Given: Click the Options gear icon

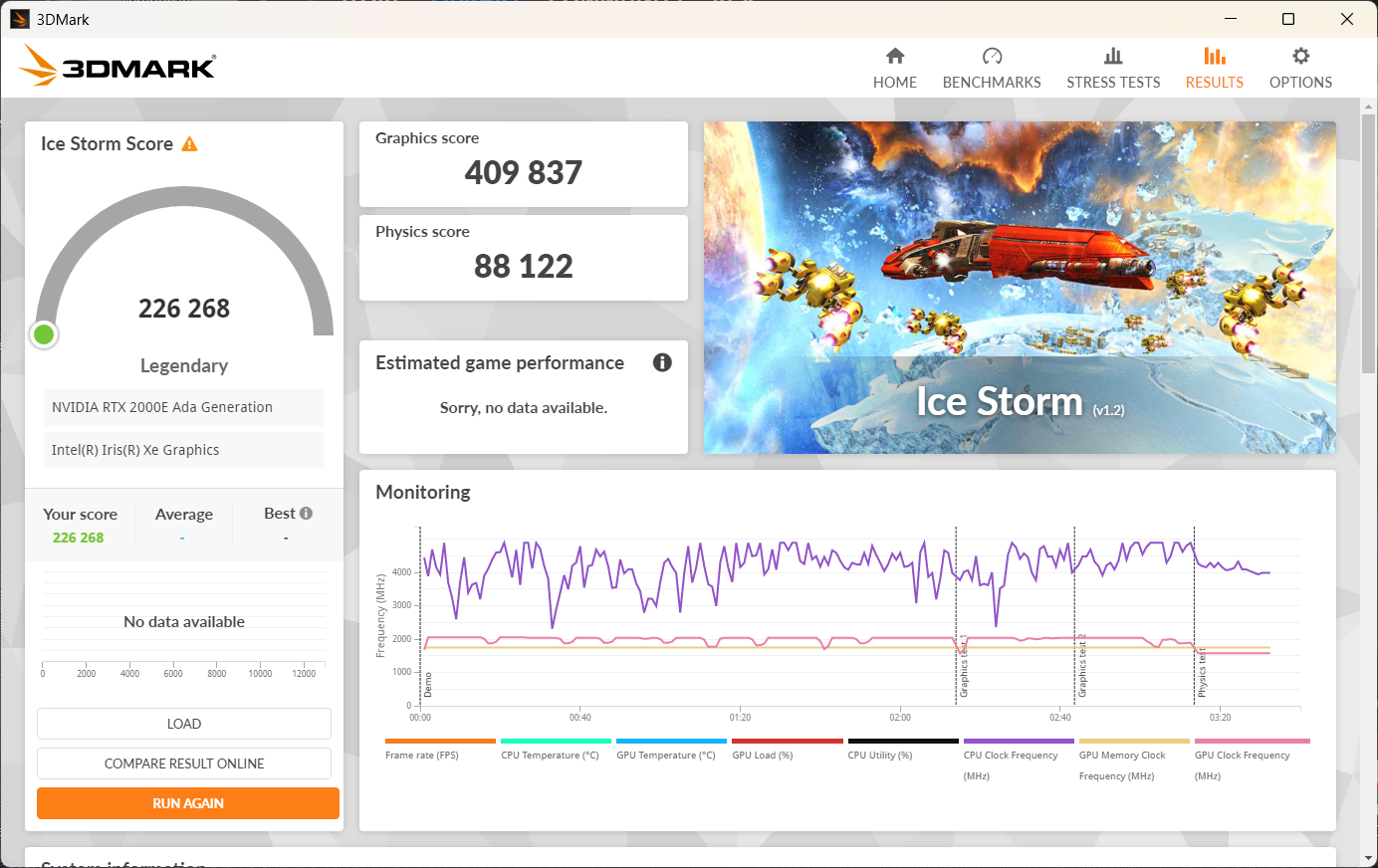Looking at the screenshot, I should coord(1300,56).
